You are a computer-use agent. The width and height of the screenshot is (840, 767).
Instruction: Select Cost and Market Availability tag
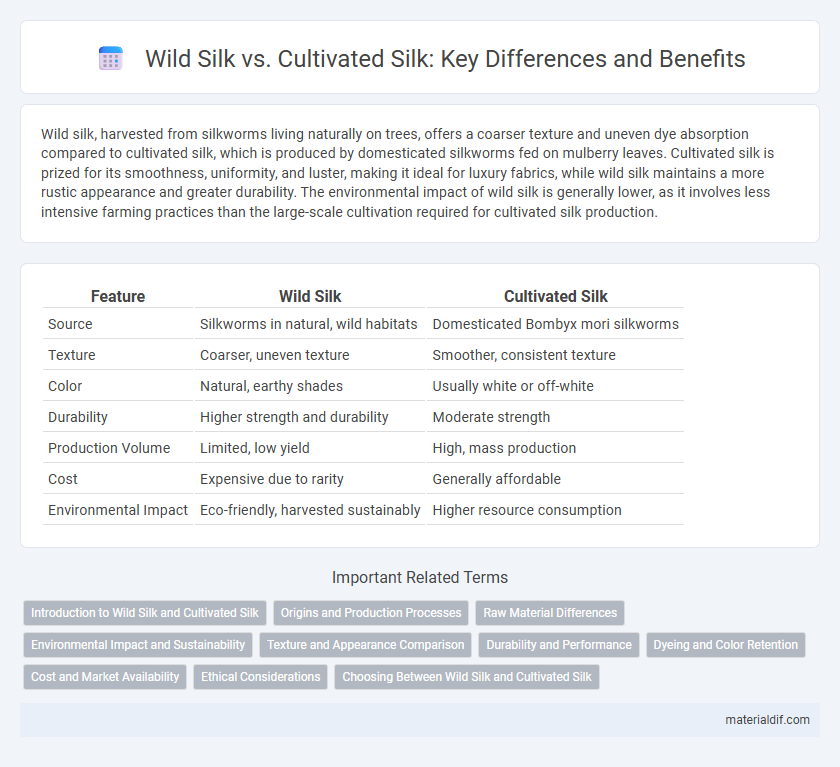[x=105, y=677]
